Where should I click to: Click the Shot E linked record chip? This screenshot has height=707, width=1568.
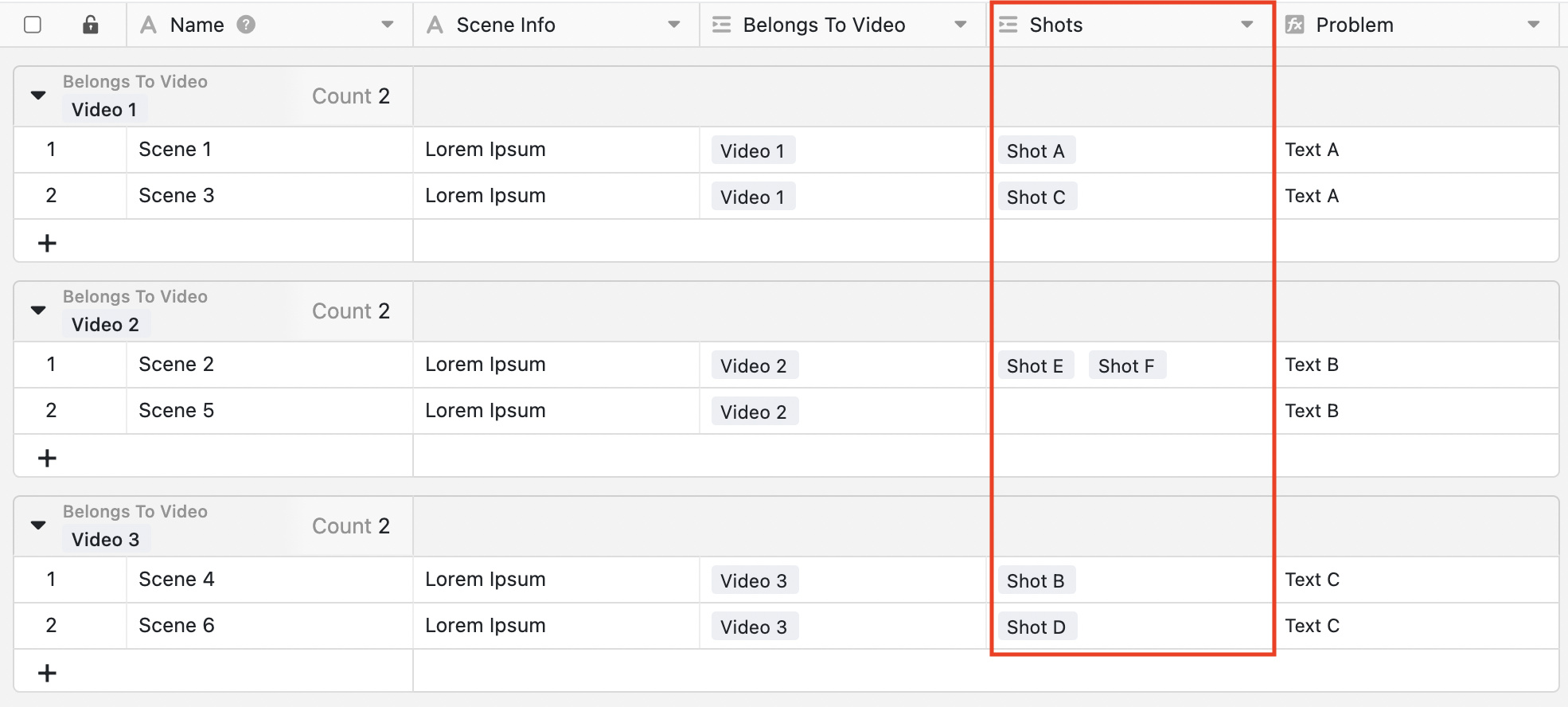pyautogui.click(x=1035, y=365)
